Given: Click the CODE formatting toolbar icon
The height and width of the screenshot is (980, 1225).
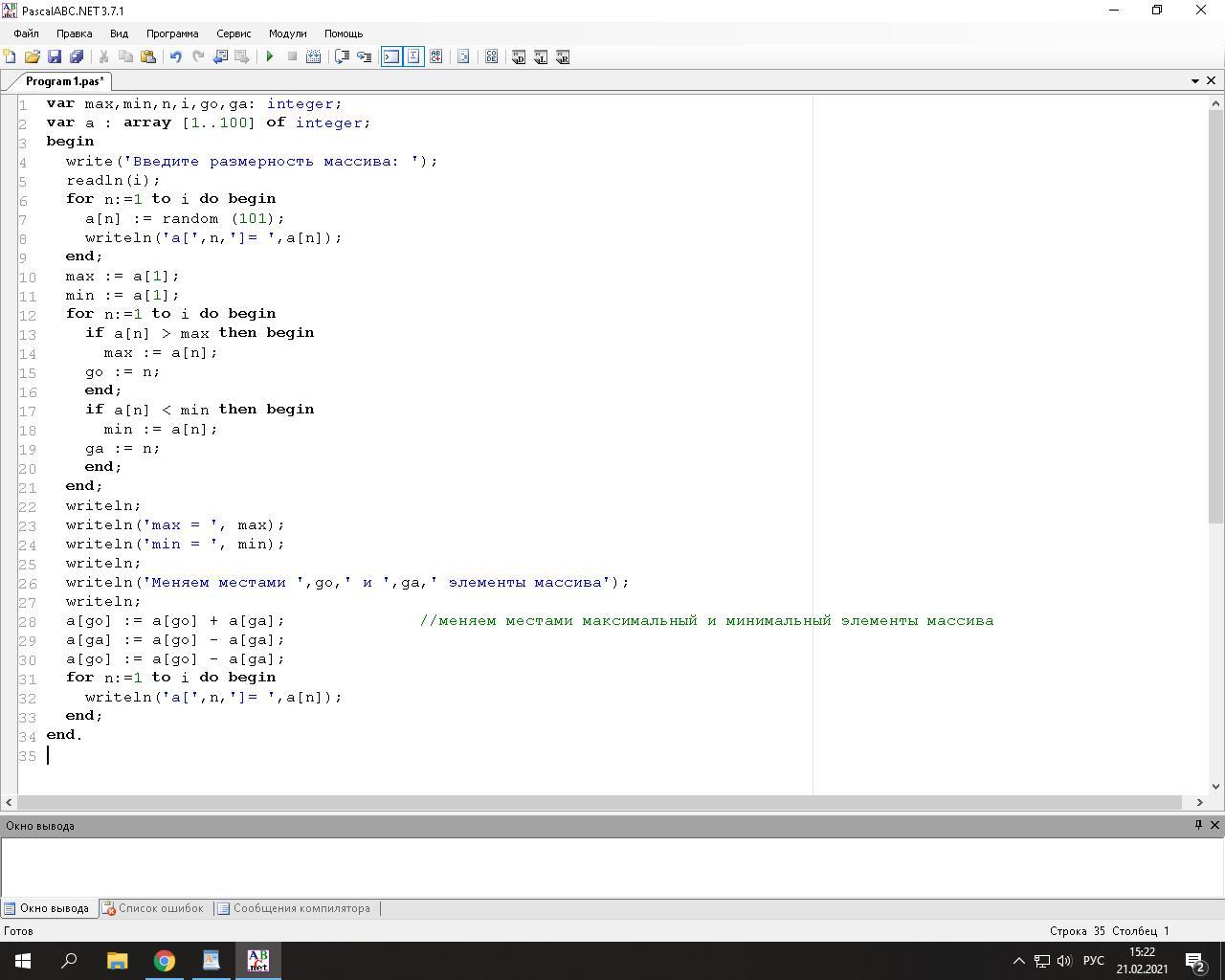Looking at the screenshot, I should (x=491, y=57).
